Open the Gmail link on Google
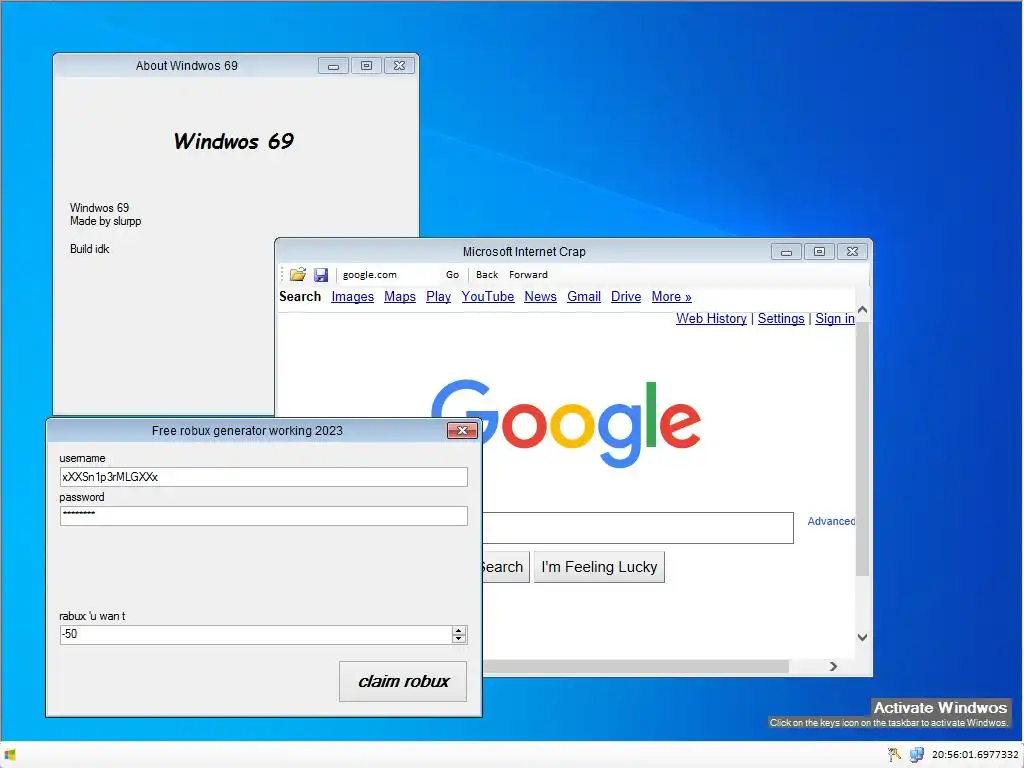The height and width of the screenshot is (768, 1024). pos(584,296)
